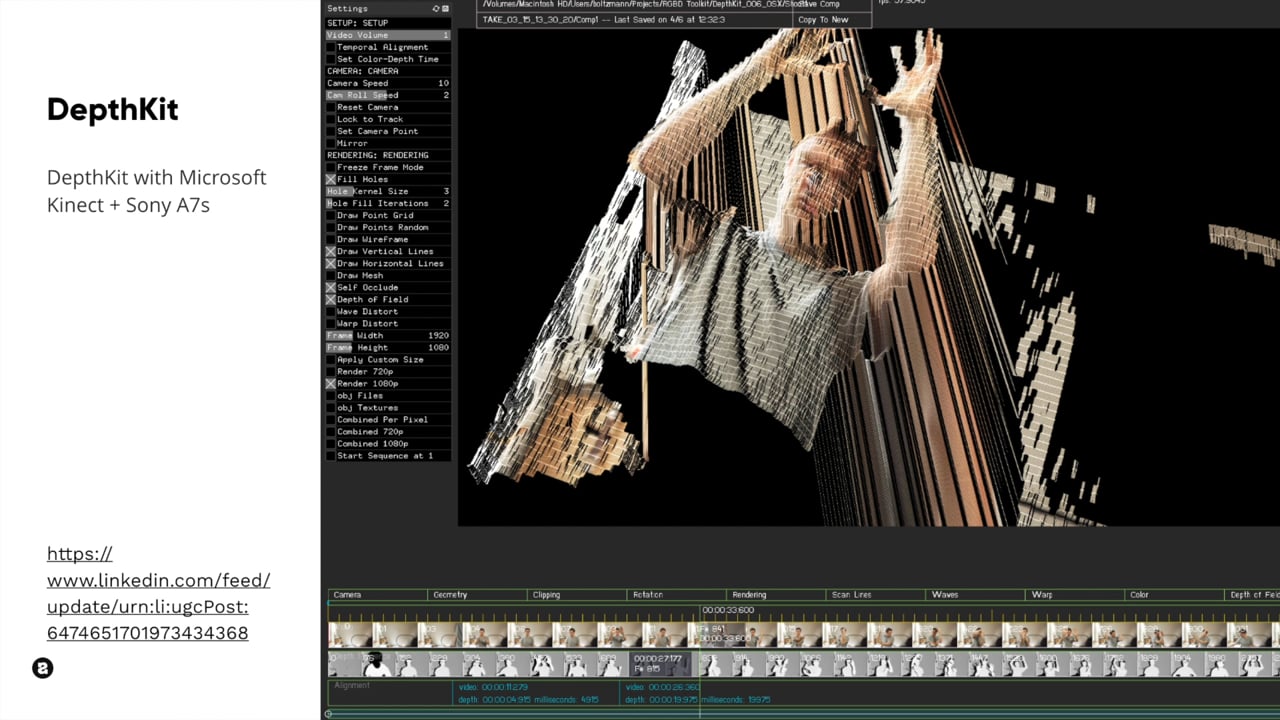Click the playhead circle at timeline bottom
The width and height of the screenshot is (1280, 720).
[x=328, y=714]
